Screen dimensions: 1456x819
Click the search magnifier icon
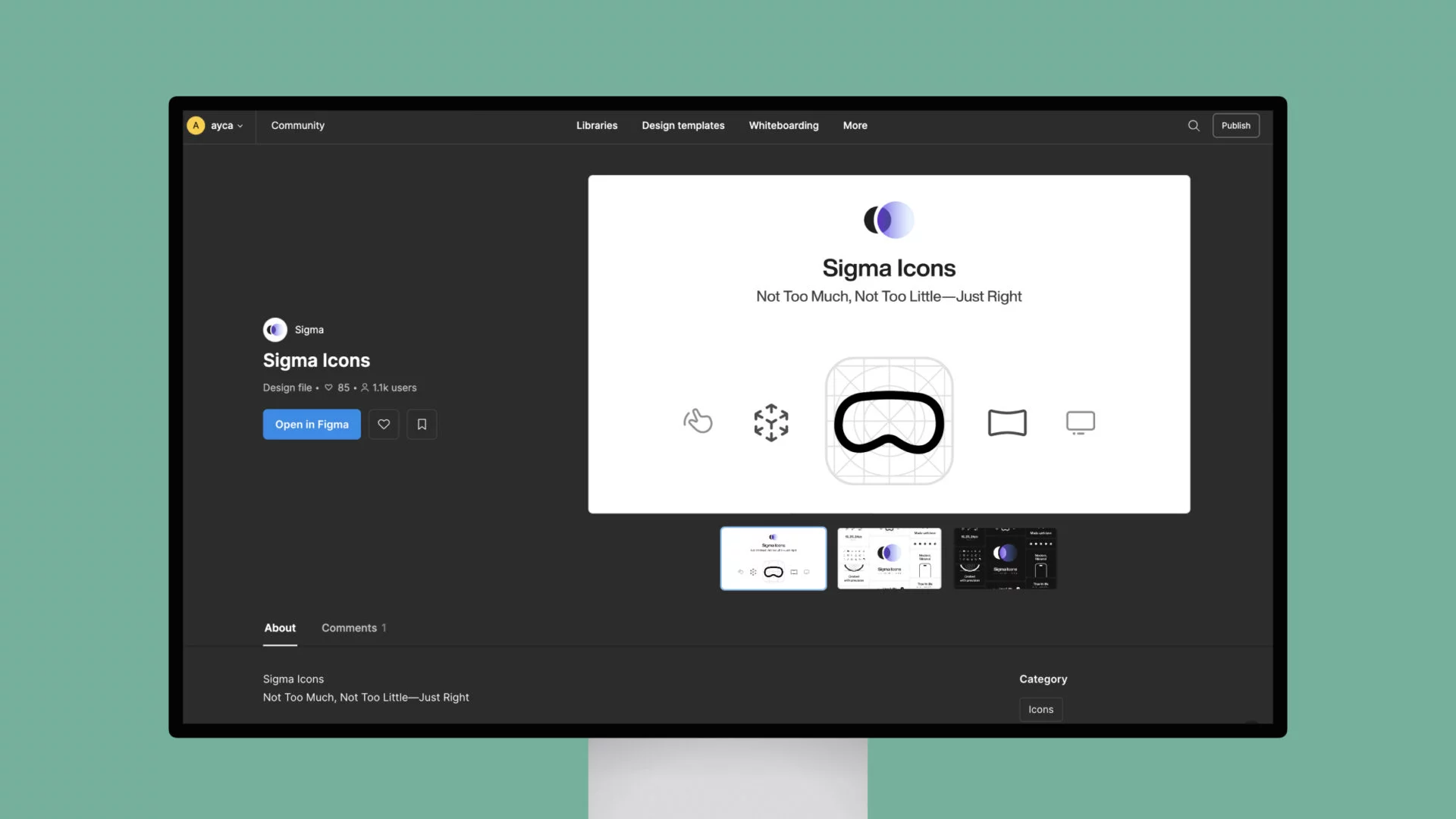[x=1194, y=125]
